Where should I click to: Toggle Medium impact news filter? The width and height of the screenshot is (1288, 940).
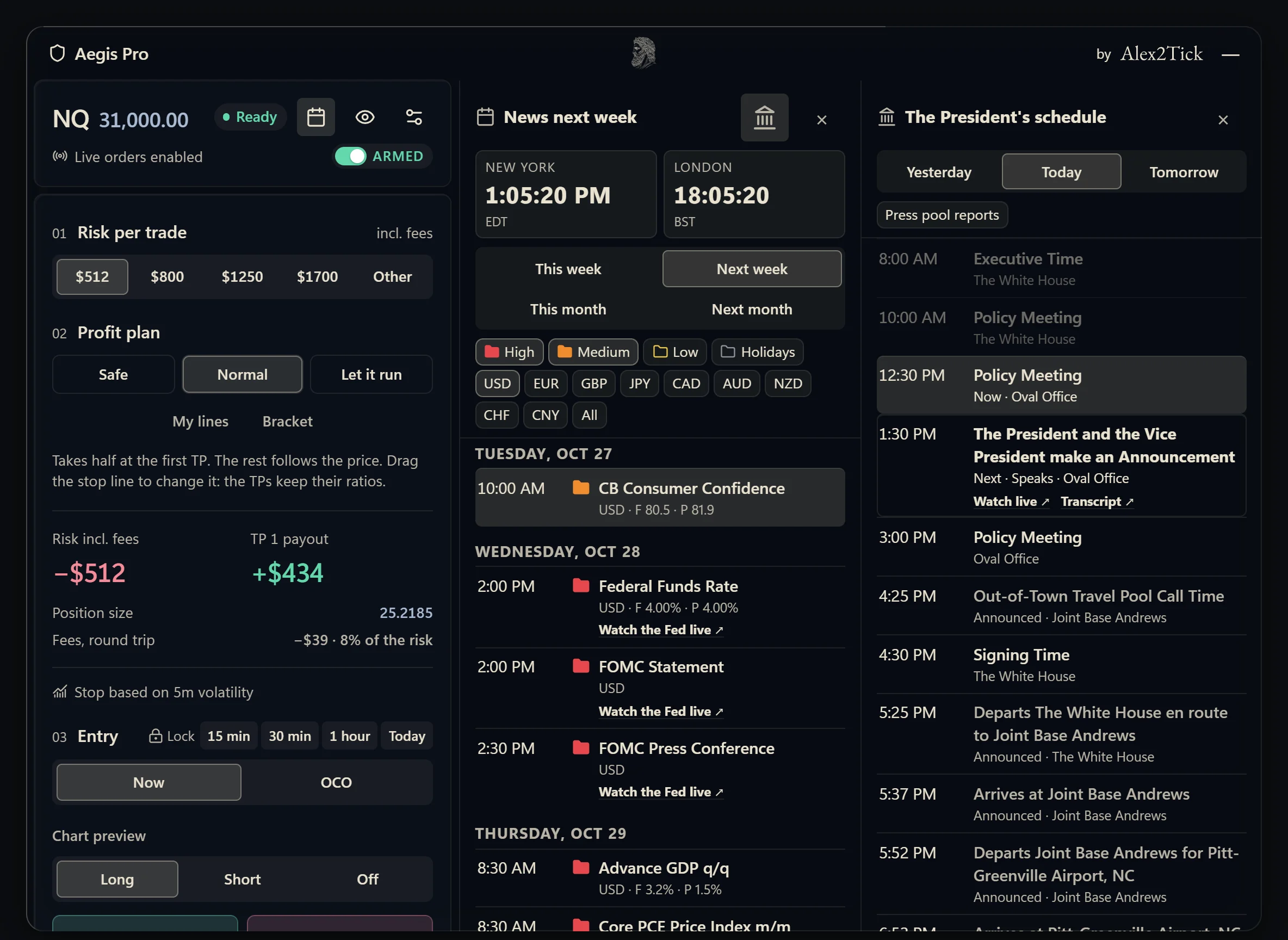pyautogui.click(x=593, y=352)
